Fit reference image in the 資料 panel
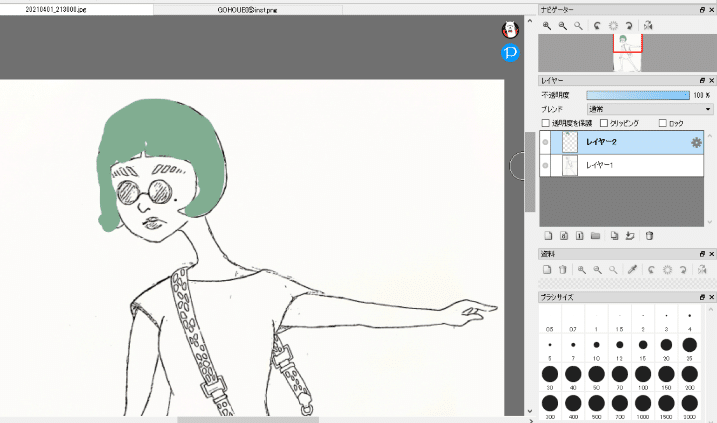 613,270
